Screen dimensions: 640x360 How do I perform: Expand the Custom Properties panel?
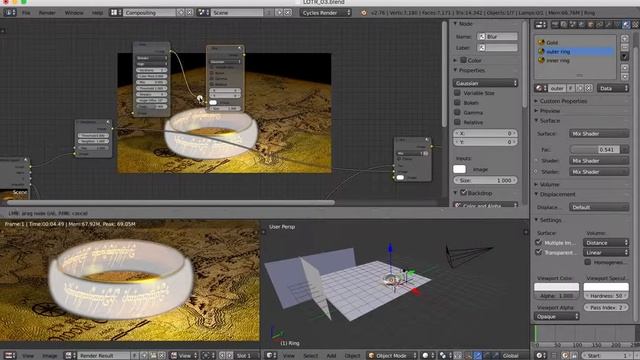(x=536, y=101)
